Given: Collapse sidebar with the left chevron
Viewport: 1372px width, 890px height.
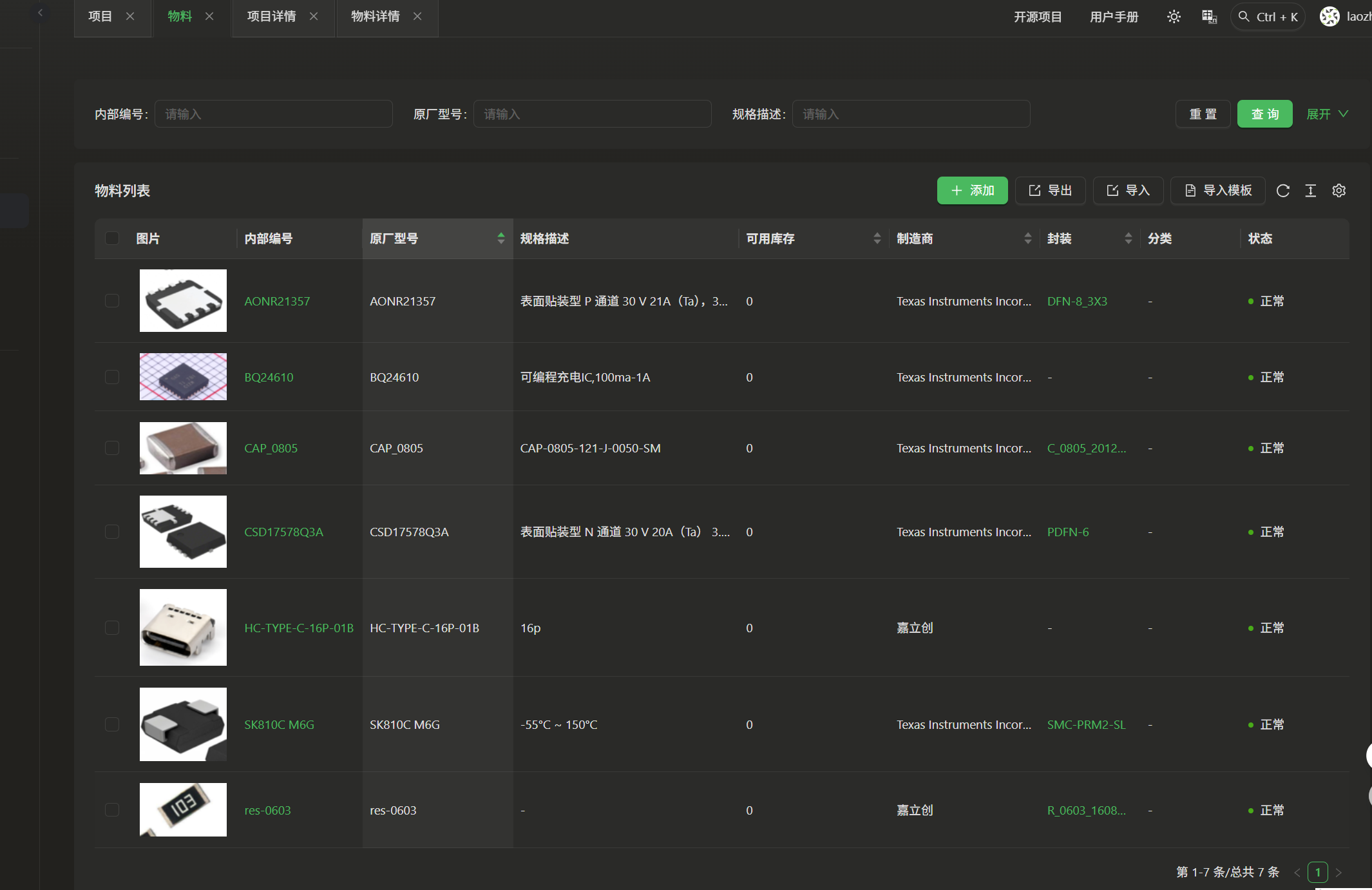Looking at the screenshot, I should pos(40,12).
